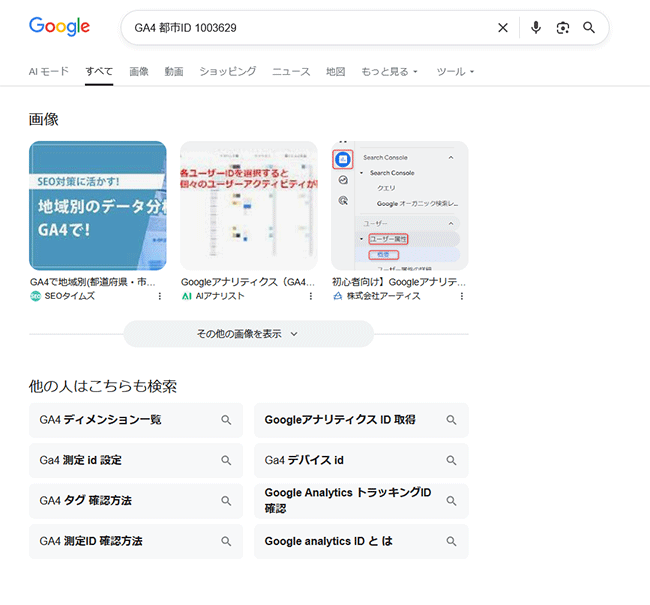Search for GA4 タグ 確認方法
650x605 pixels.
[136, 501]
